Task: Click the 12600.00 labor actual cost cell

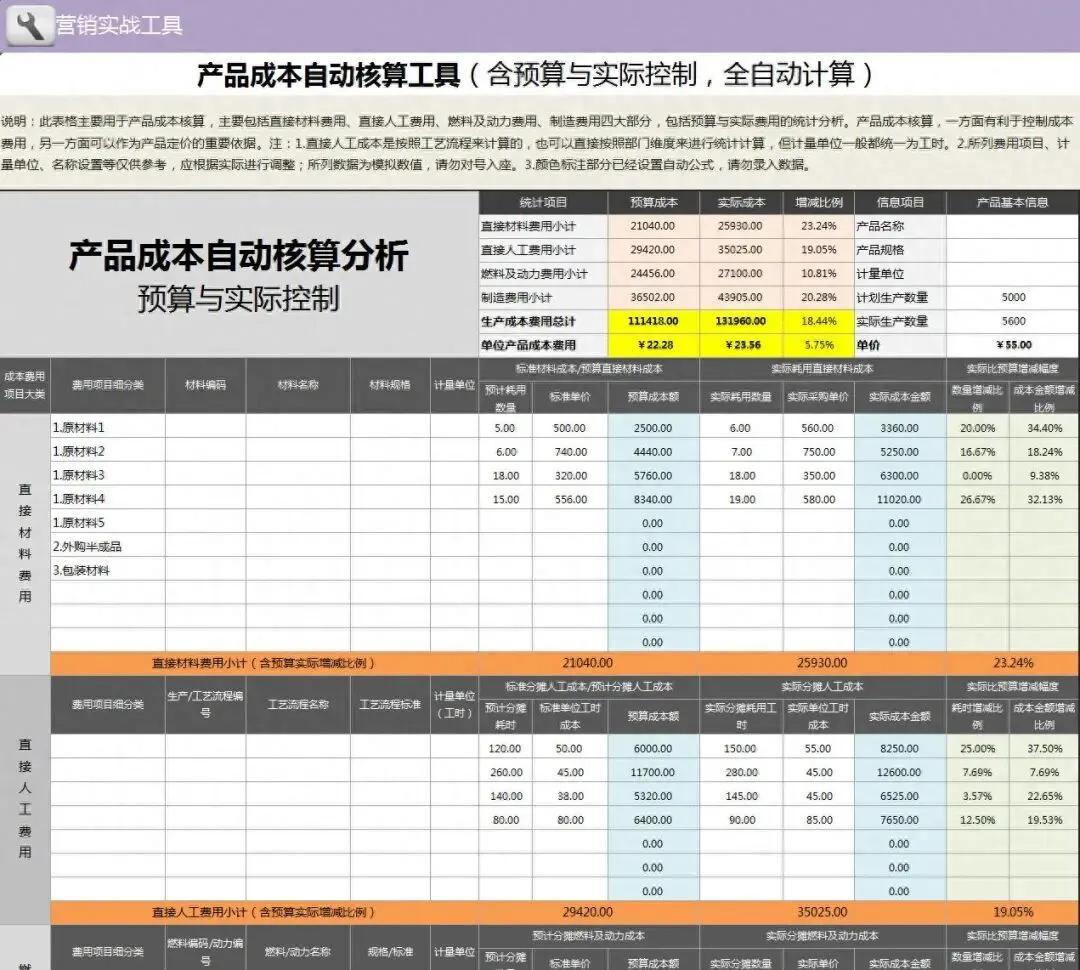Action: [900, 772]
